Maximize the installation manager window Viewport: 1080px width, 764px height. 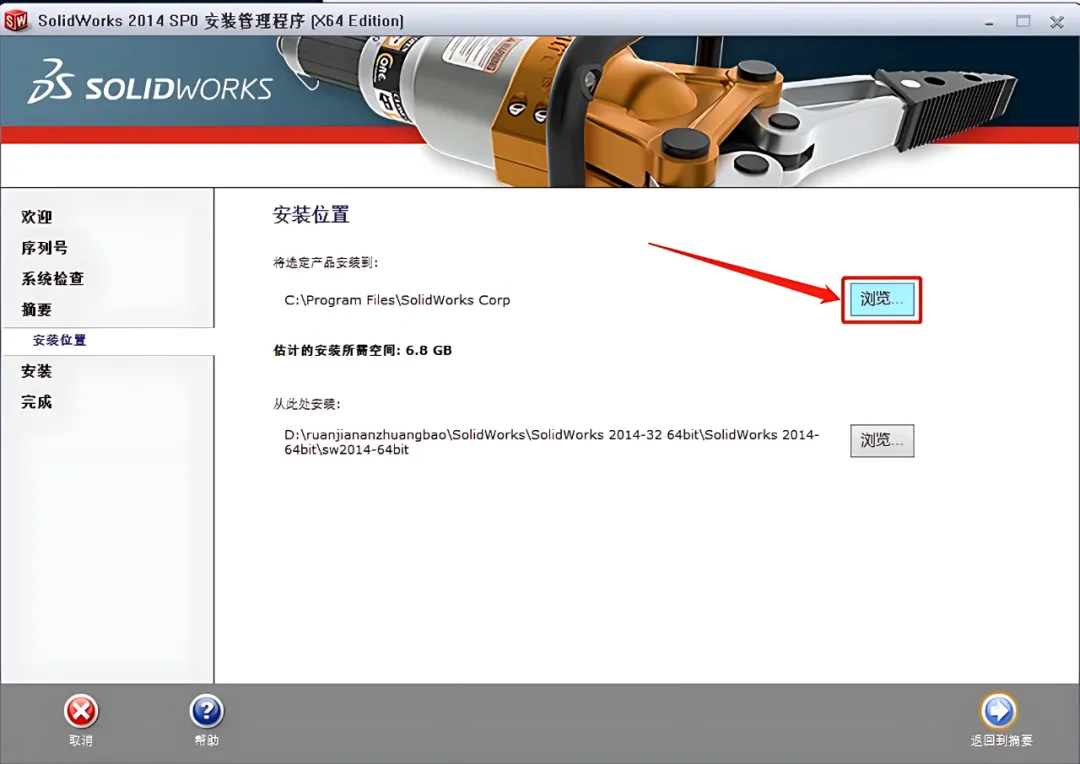click(x=1024, y=21)
